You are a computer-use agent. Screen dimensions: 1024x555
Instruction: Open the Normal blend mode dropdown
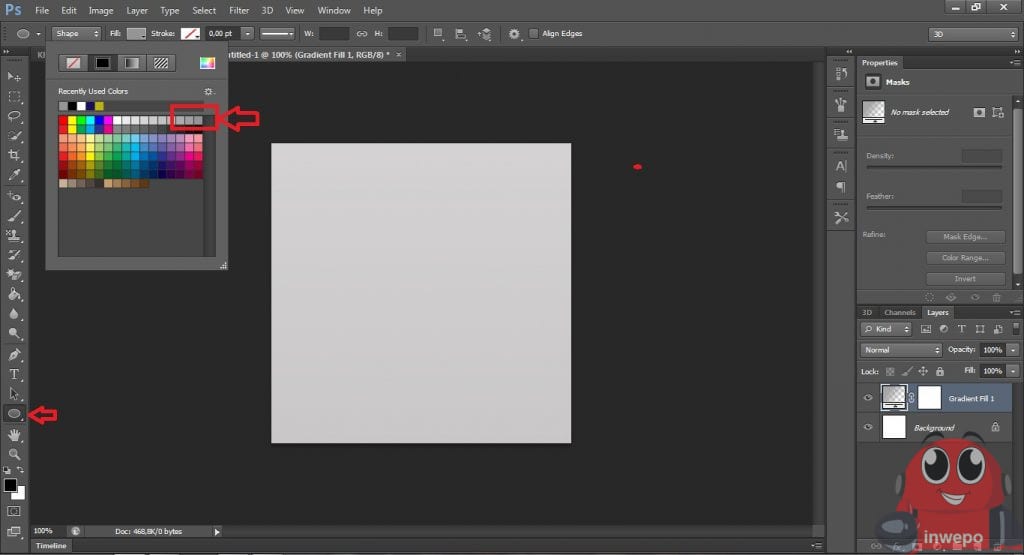[901, 350]
